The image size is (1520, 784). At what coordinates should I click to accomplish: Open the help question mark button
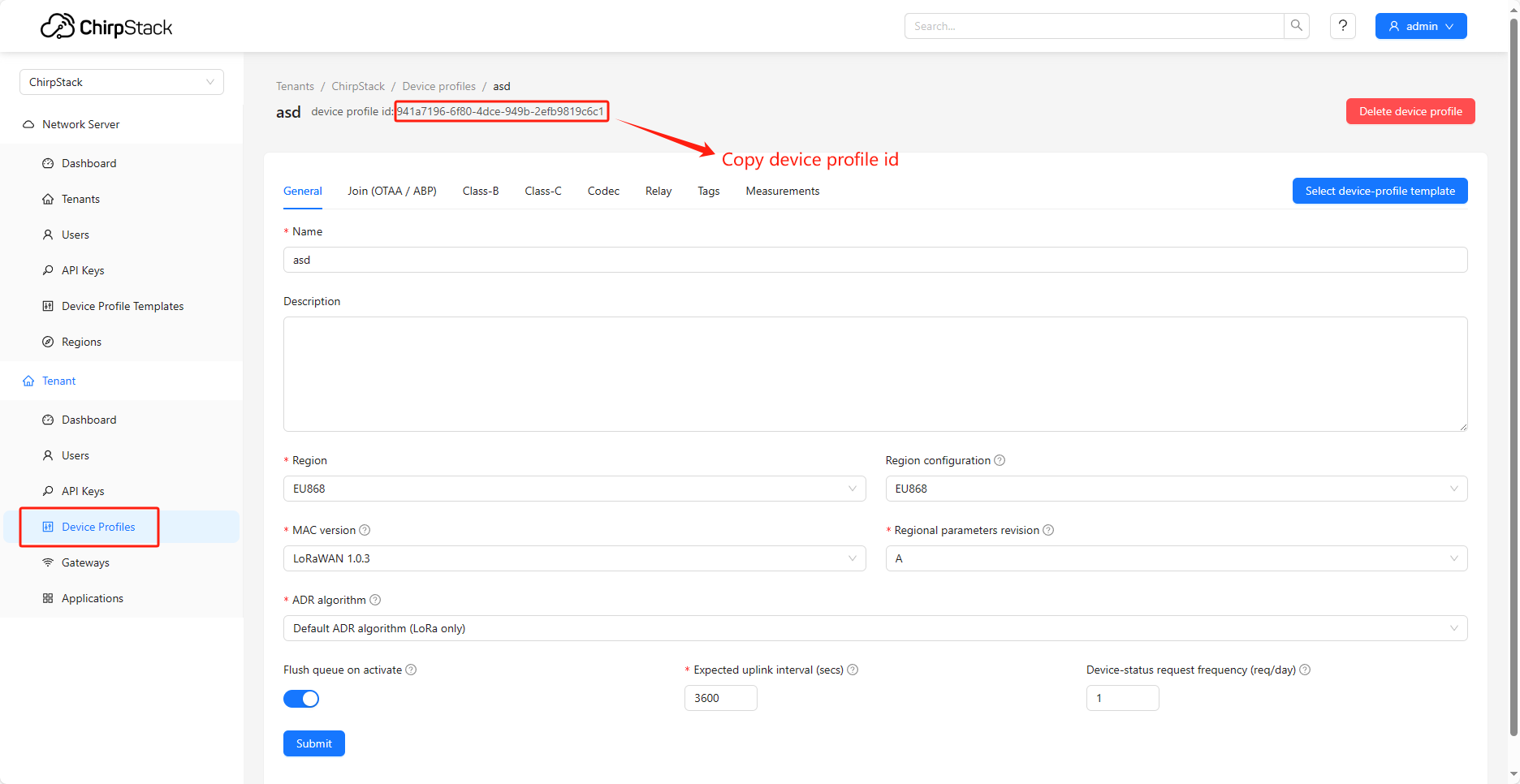(x=1343, y=26)
